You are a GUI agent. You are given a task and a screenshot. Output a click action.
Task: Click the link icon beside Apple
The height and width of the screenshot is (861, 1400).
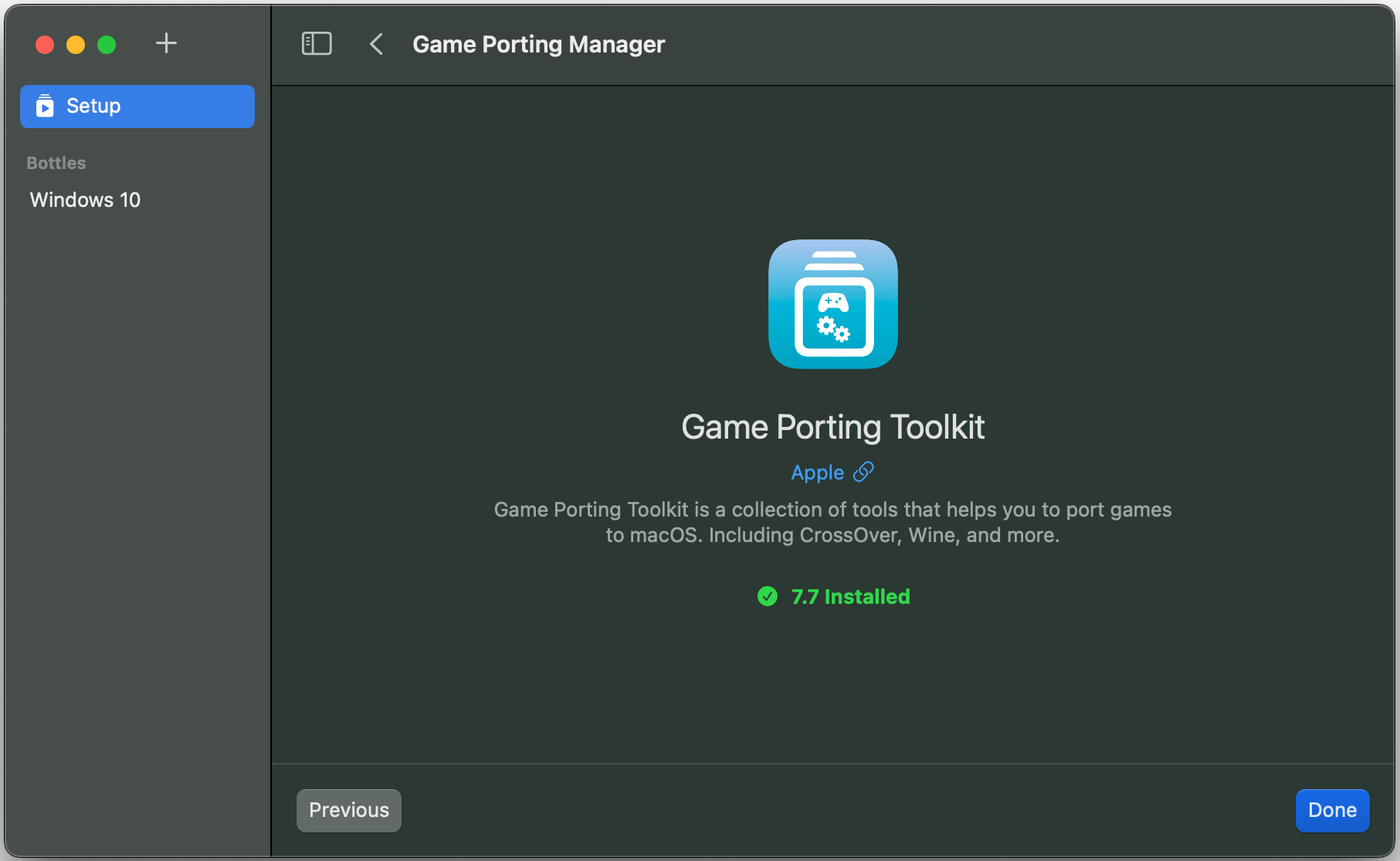point(863,472)
